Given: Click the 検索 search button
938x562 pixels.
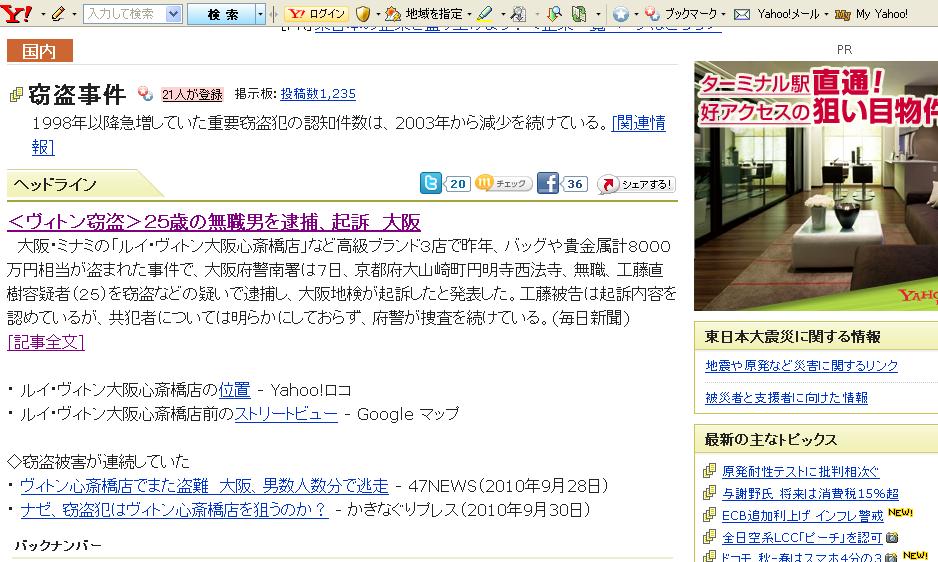Looking at the screenshot, I should point(222,13).
